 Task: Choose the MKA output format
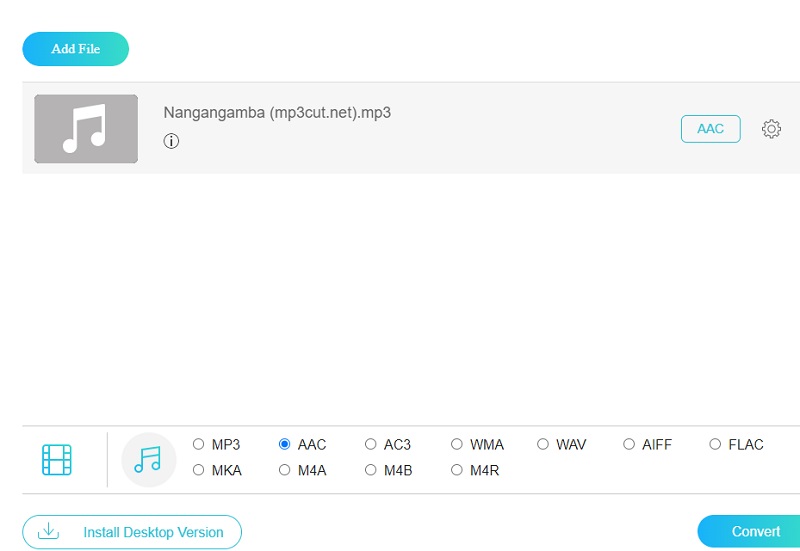click(x=199, y=470)
